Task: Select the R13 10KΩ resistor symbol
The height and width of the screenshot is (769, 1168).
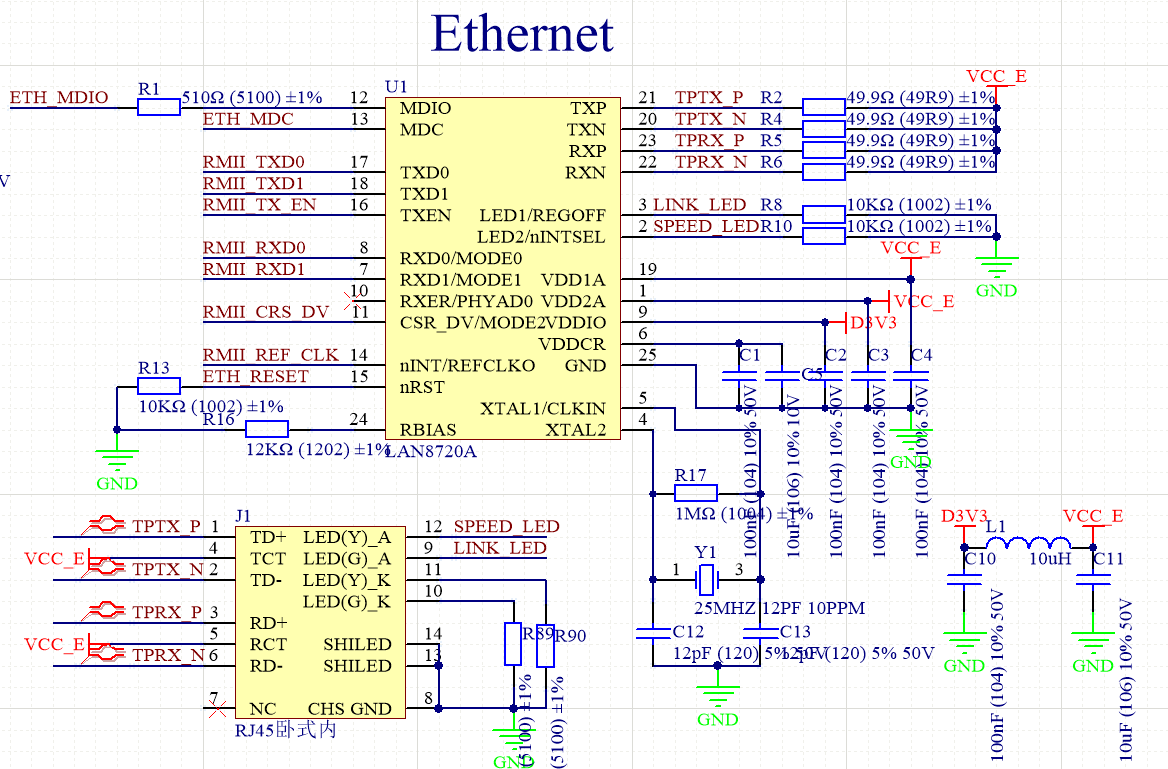Action: (x=159, y=386)
